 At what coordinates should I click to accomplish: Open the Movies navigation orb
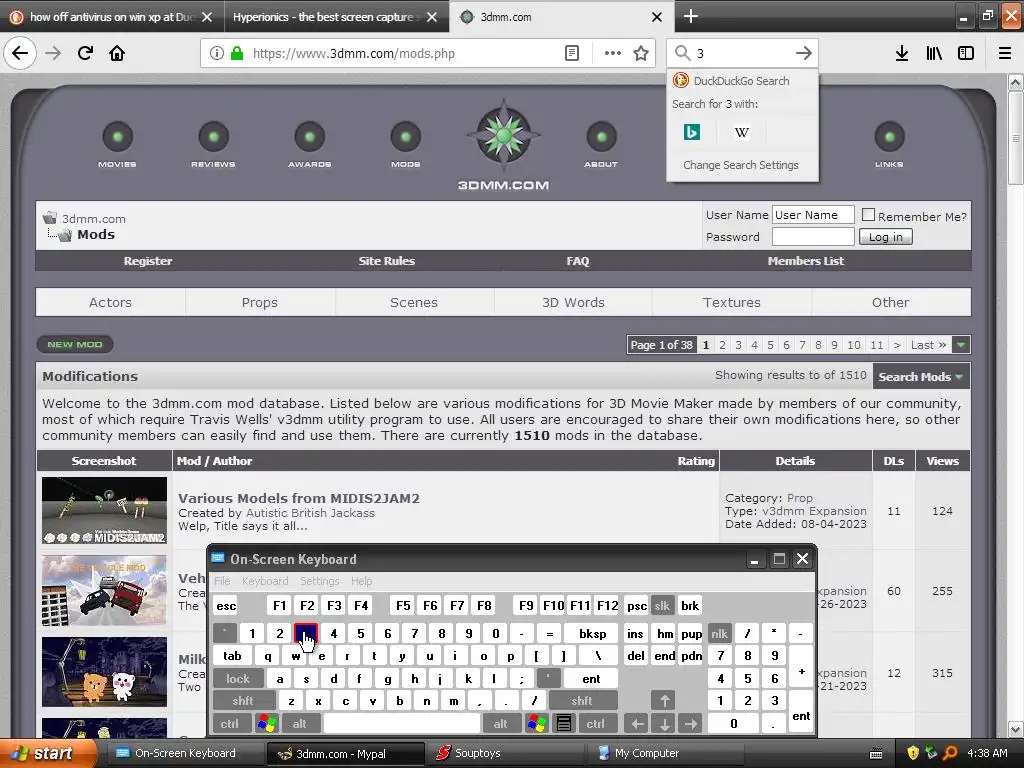click(x=118, y=137)
